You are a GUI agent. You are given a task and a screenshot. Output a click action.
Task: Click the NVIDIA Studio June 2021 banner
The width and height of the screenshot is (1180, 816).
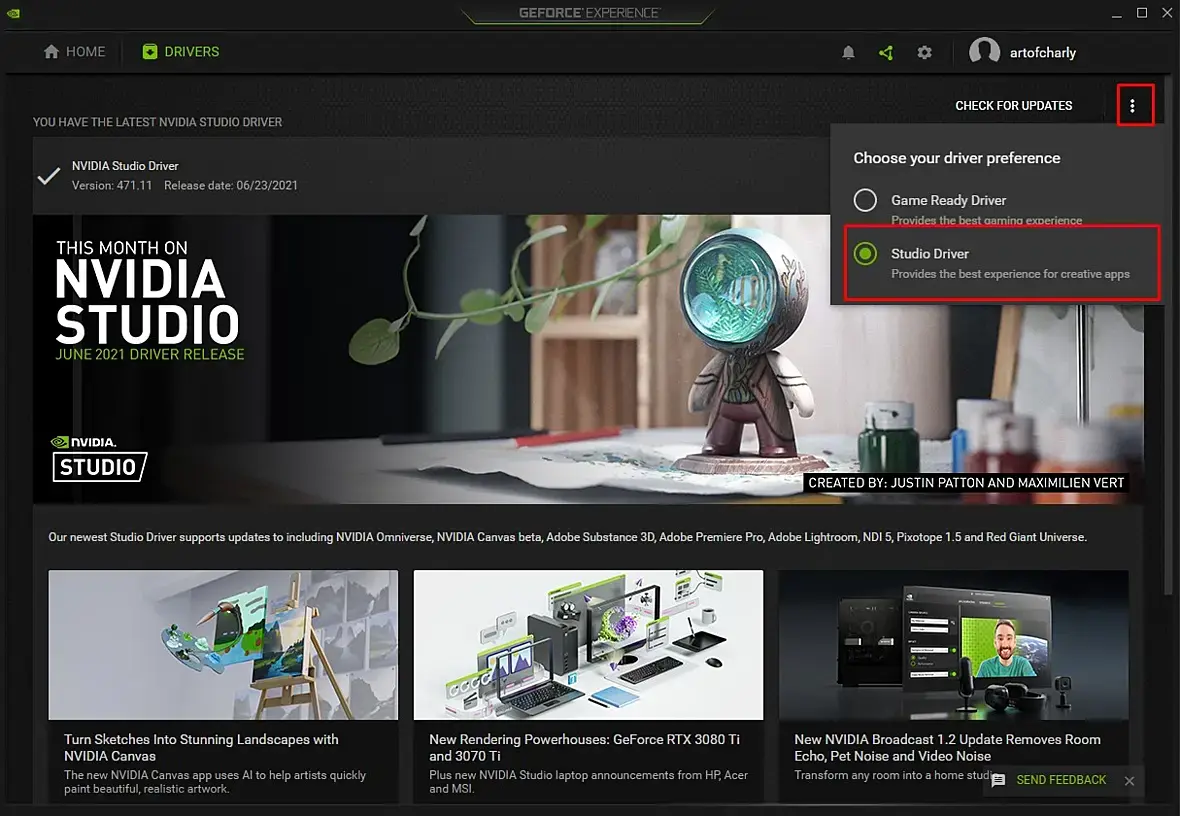[x=588, y=360]
